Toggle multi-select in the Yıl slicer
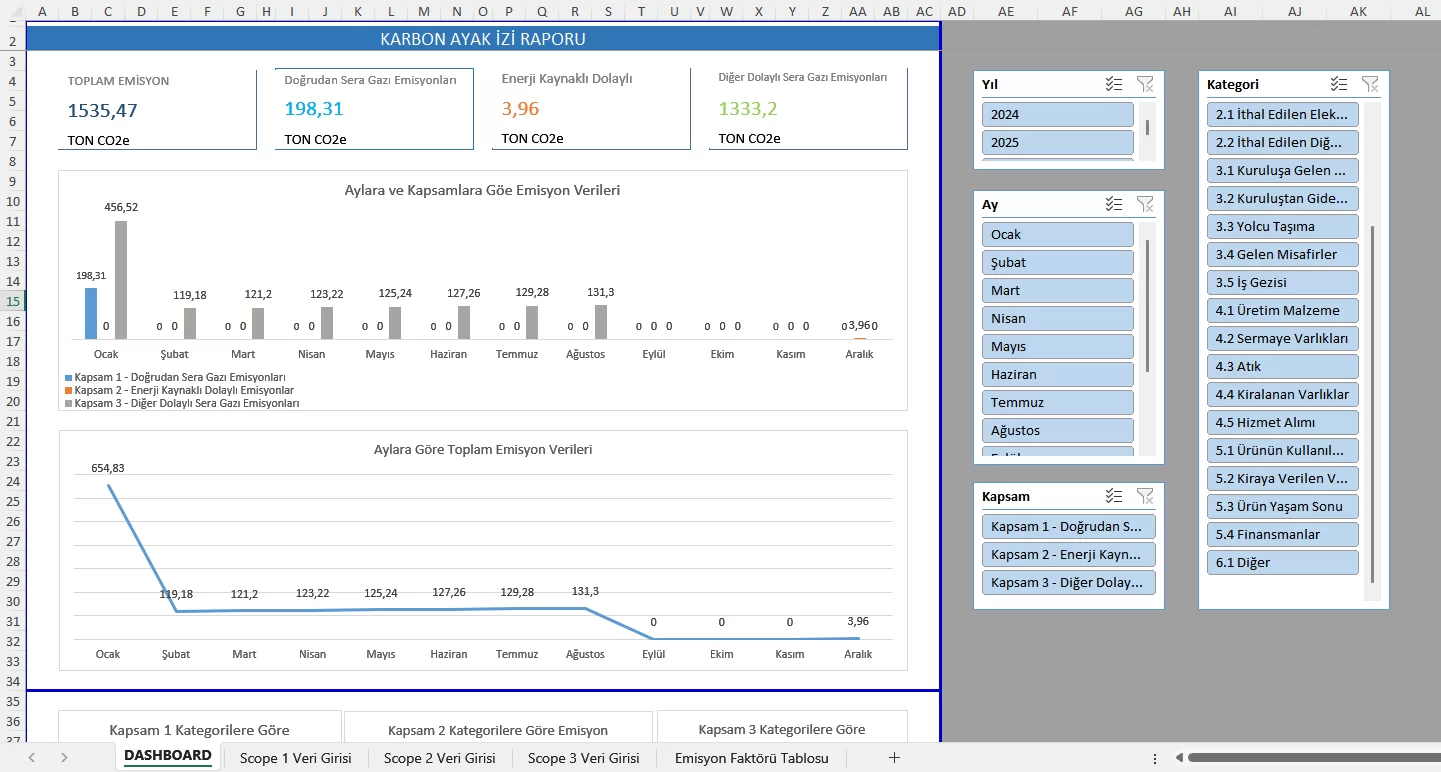The image size is (1441, 772). click(1114, 85)
